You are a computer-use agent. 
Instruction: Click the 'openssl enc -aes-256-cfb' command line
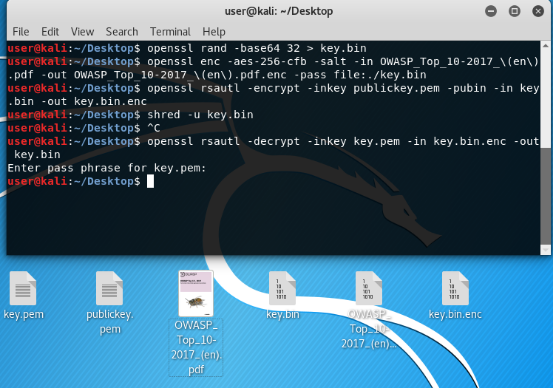(273, 68)
